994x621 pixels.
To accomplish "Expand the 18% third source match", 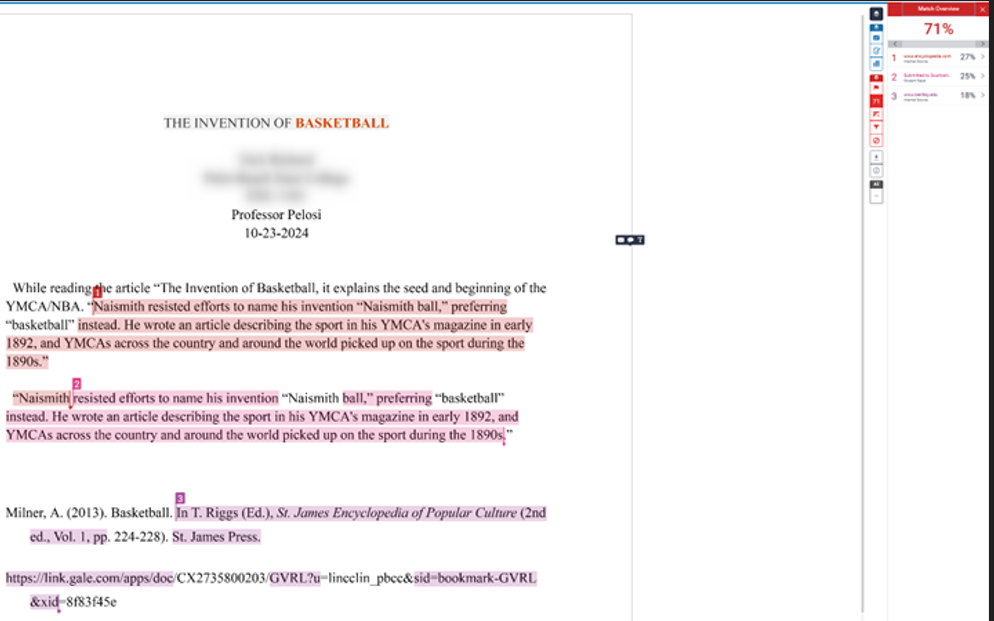I will click(984, 95).
